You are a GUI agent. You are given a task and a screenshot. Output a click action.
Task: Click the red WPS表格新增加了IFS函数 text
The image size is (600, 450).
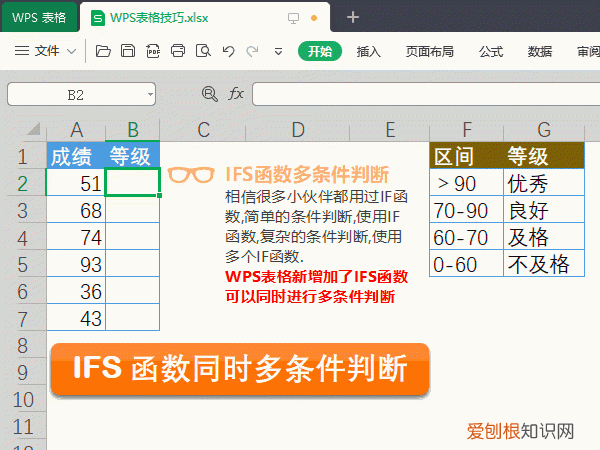coord(316,276)
